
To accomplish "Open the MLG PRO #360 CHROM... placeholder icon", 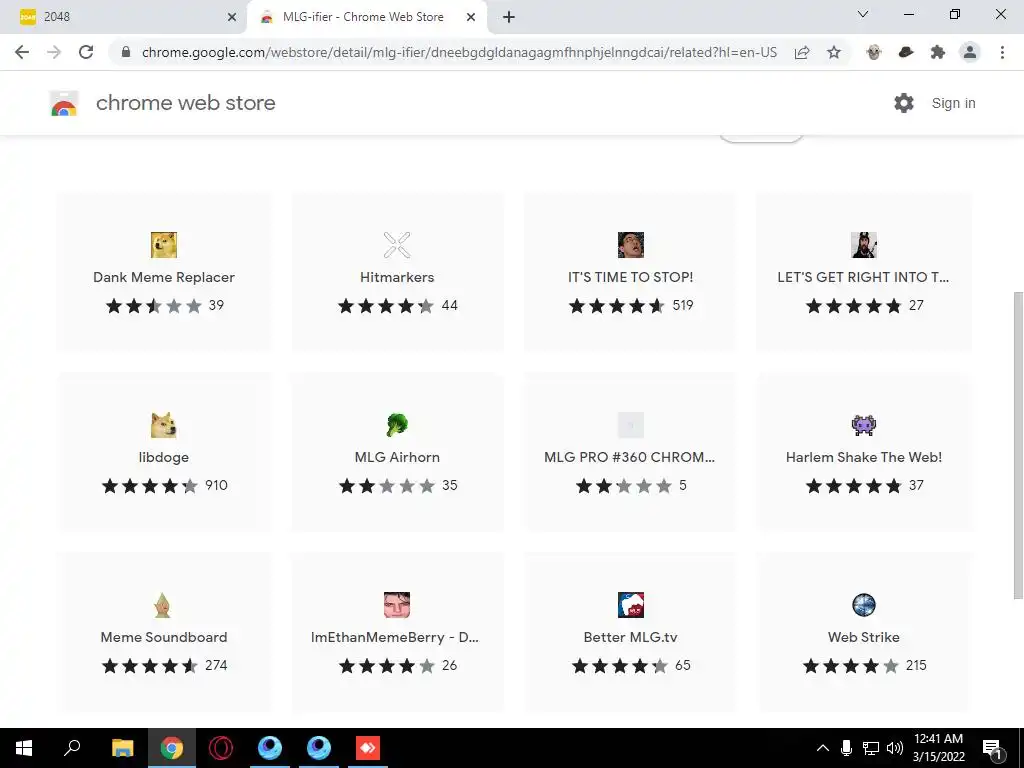I will 630,425.
